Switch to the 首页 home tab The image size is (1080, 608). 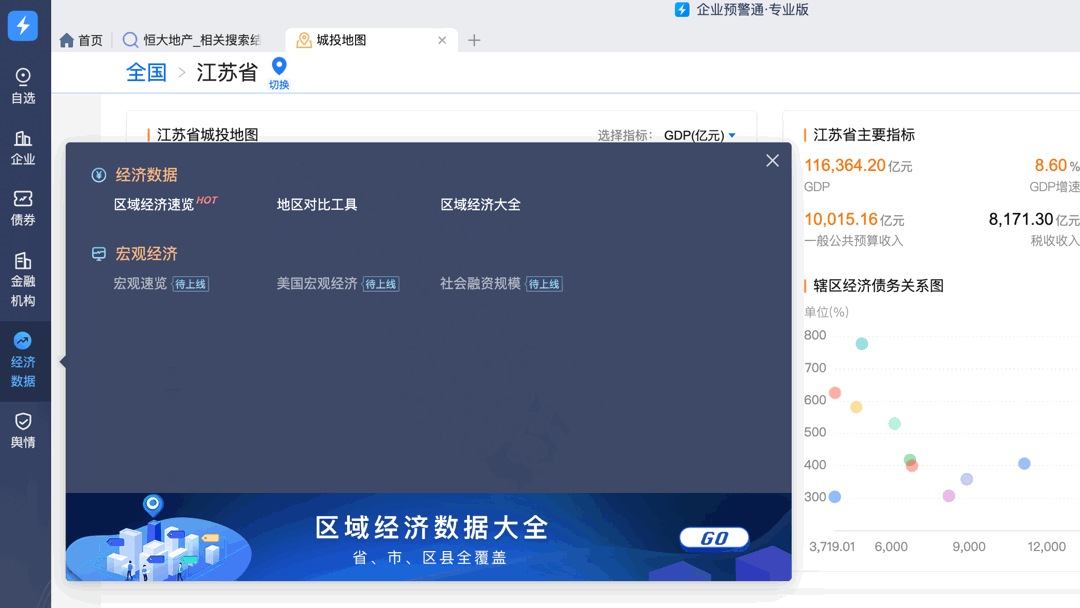coord(81,40)
